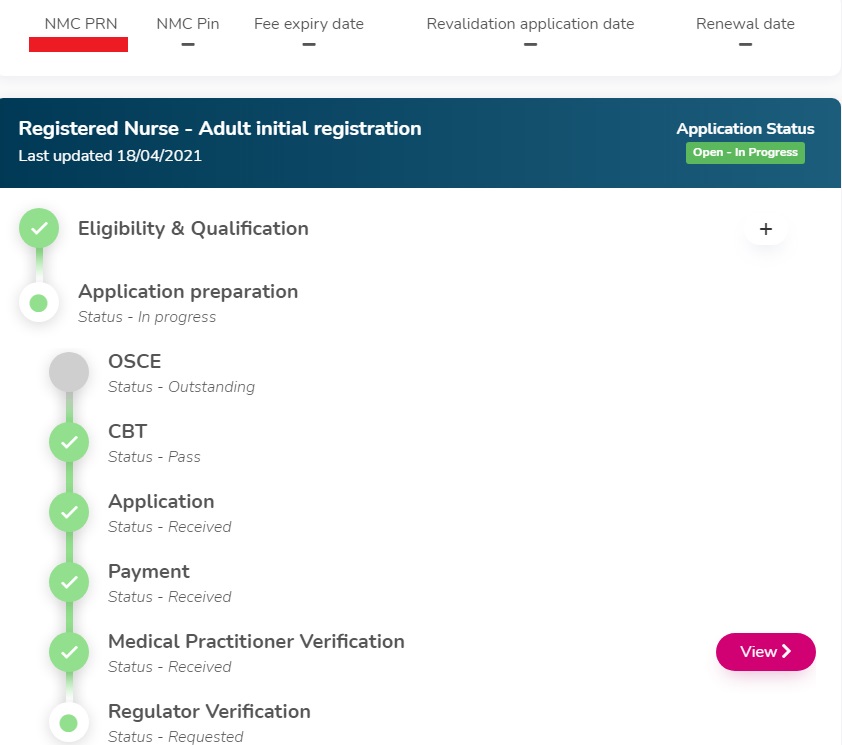Select the CBT step label
This screenshot has width=842, height=745.
pos(127,432)
